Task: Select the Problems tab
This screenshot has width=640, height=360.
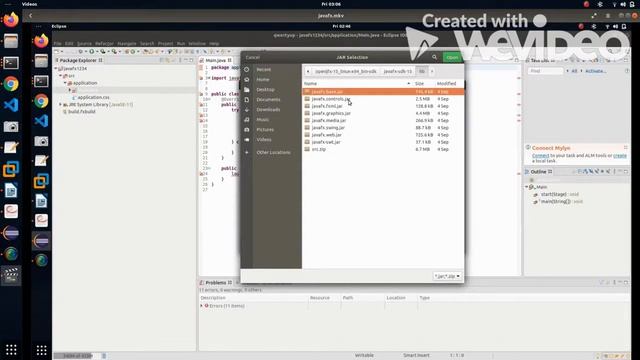Action: point(216,282)
